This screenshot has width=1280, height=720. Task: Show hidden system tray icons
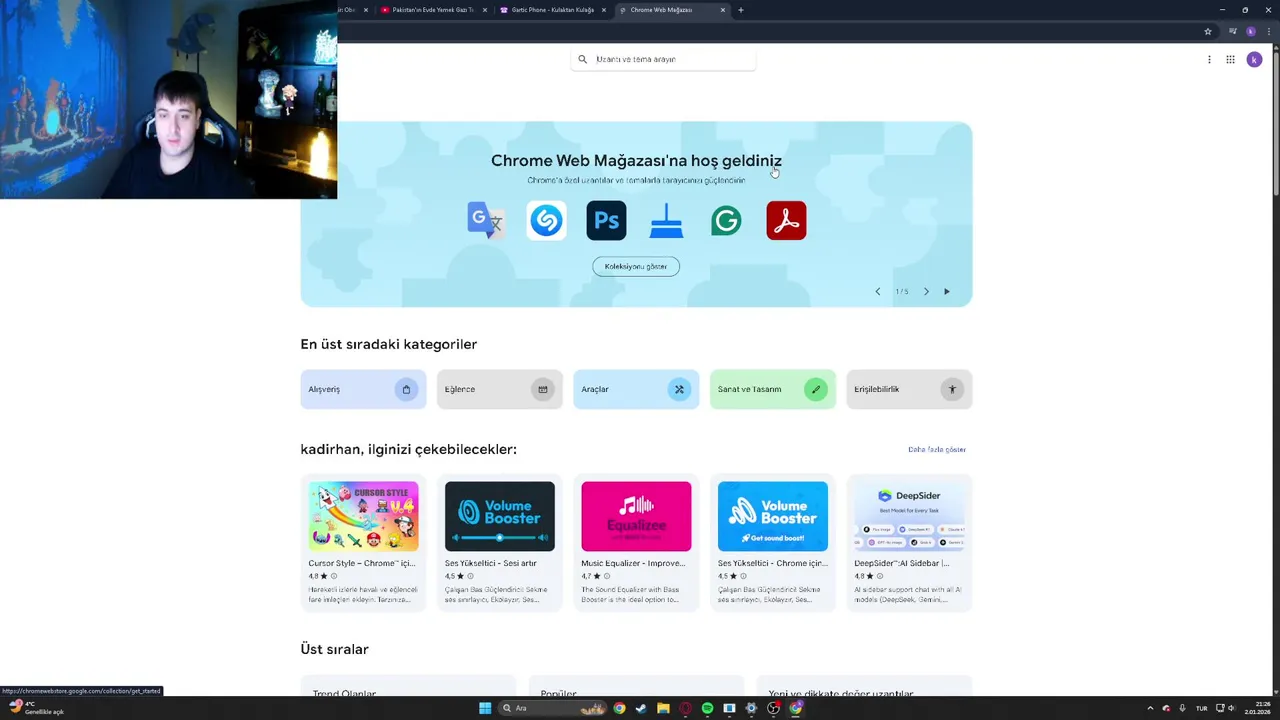tap(1150, 708)
